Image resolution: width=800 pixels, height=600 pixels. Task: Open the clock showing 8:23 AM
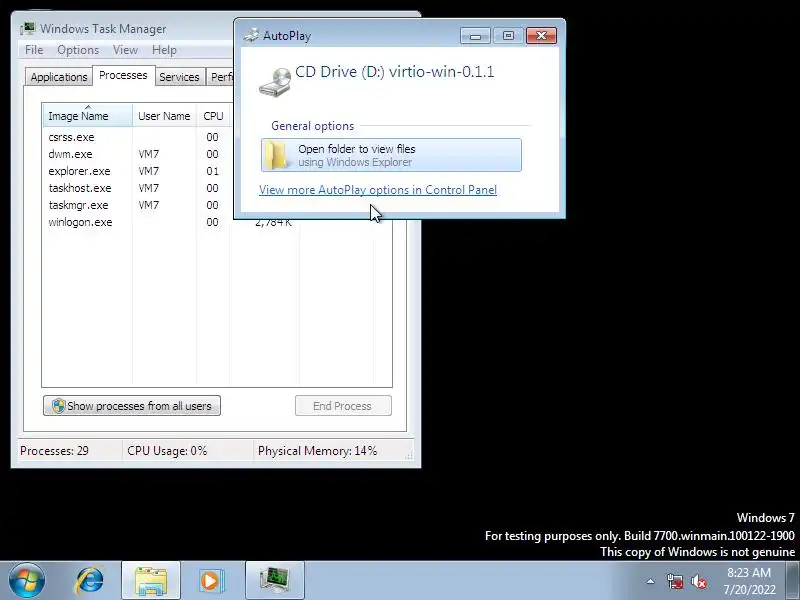pyautogui.click(x=748, y=581)
